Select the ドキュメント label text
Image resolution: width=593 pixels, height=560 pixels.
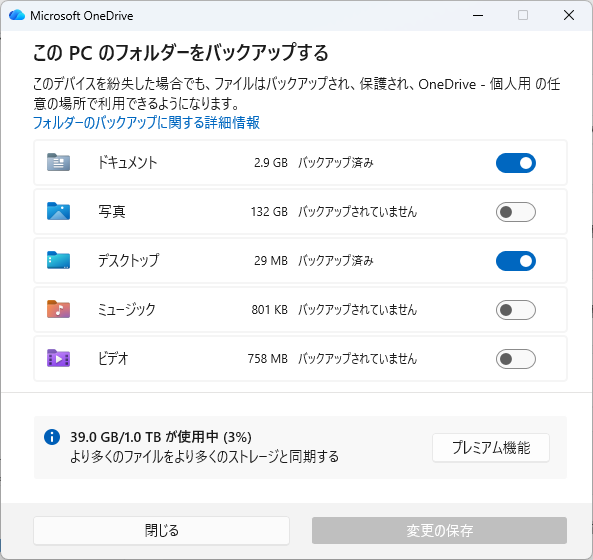(x=127, y=163)
